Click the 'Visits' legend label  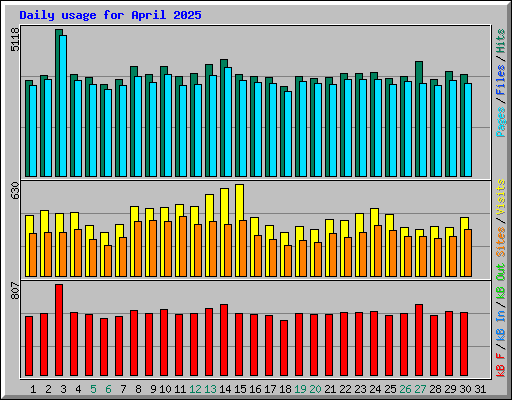coord(501,197)
